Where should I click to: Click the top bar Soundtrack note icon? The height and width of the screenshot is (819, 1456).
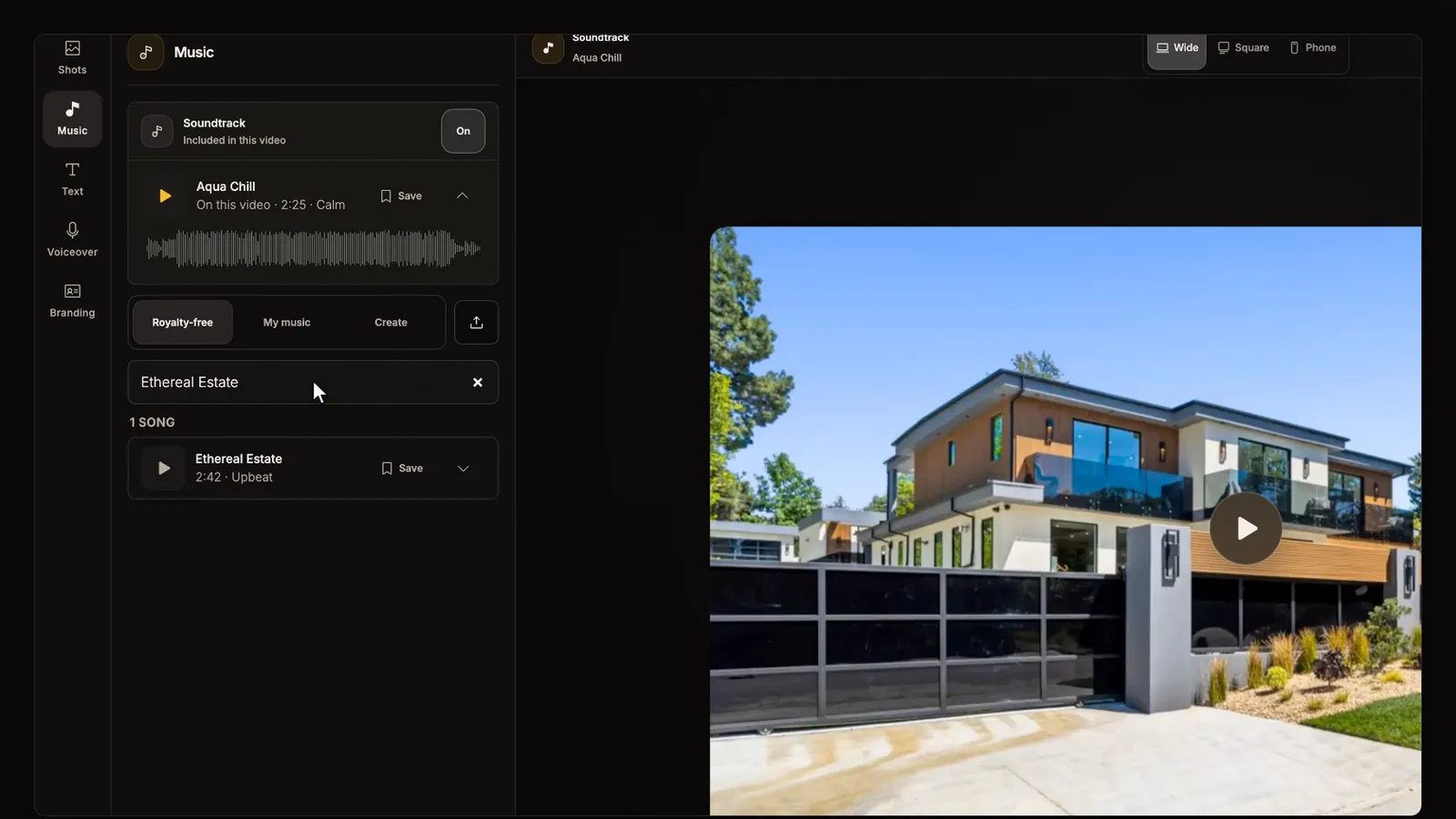[548, 48]
